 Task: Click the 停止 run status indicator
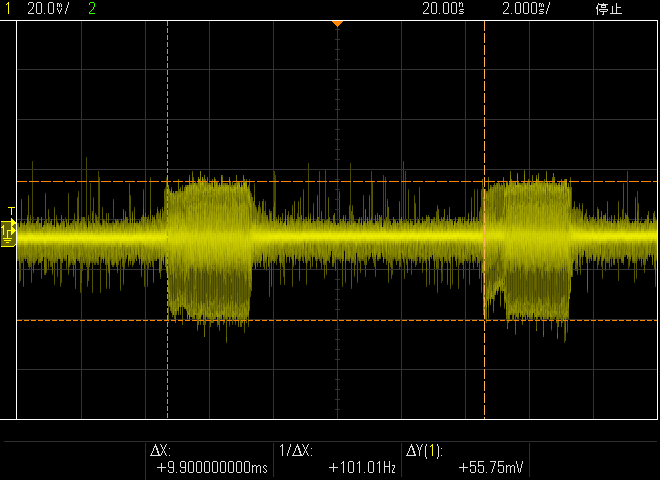(x=609, y=9)
